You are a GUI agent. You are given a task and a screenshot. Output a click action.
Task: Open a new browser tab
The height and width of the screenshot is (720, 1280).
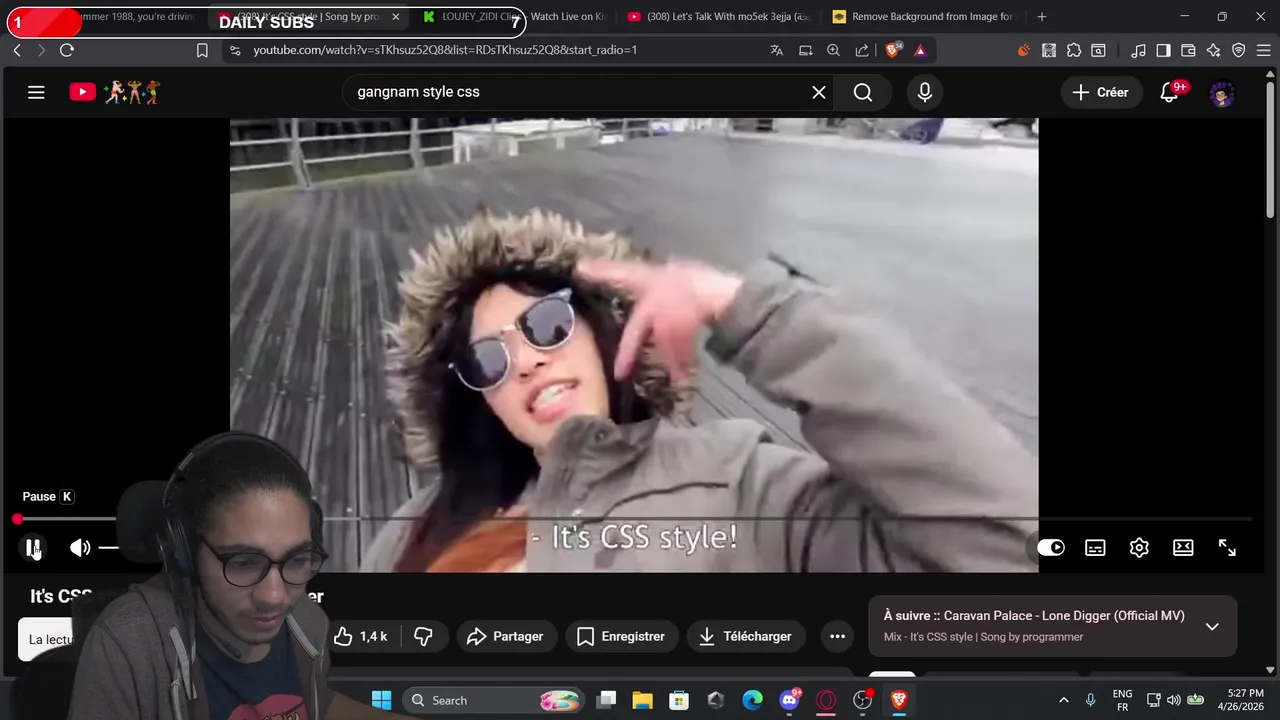tap(1042, 17)
